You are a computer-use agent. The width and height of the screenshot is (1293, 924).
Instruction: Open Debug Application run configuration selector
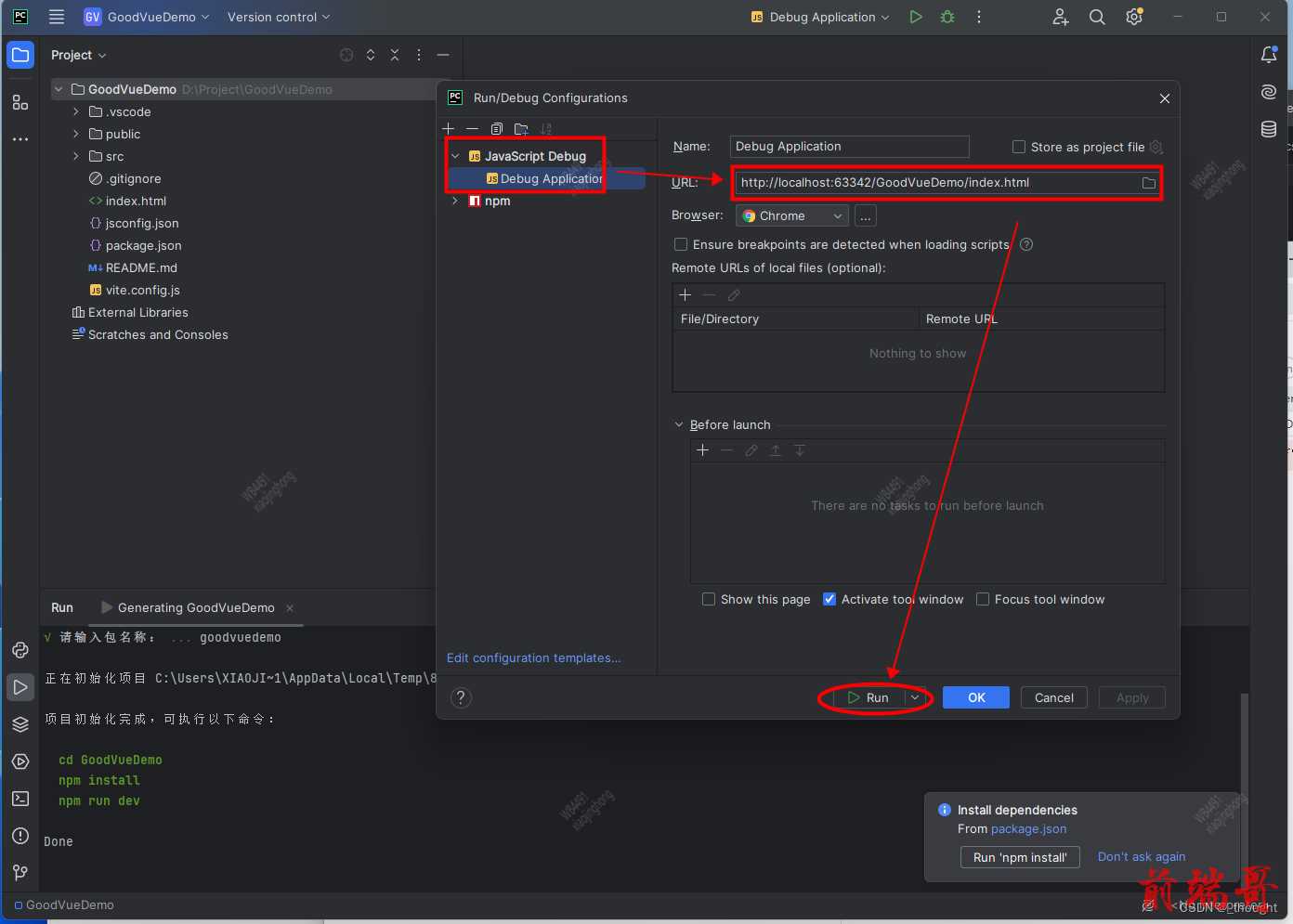(x=820, y=17)
